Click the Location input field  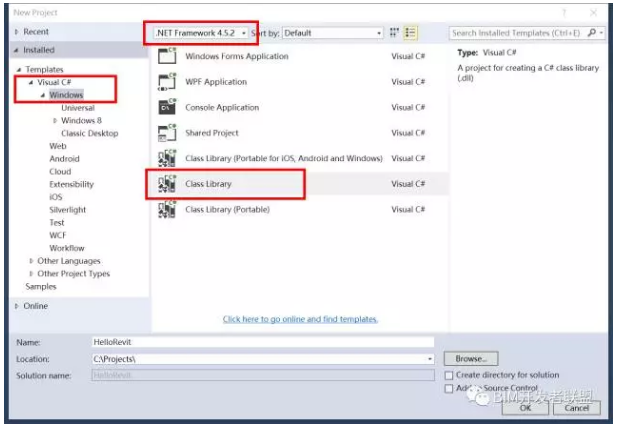tap(263, 359)
